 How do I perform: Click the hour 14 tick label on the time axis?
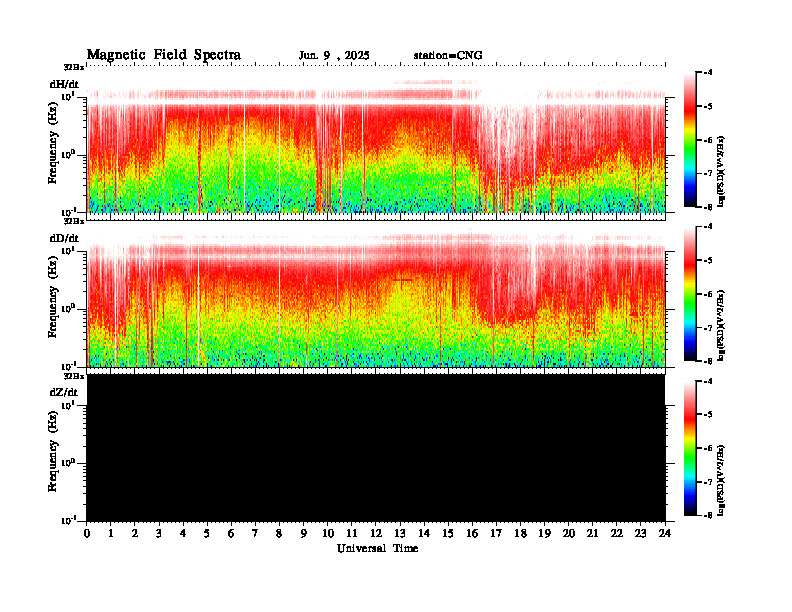[424, 534]
